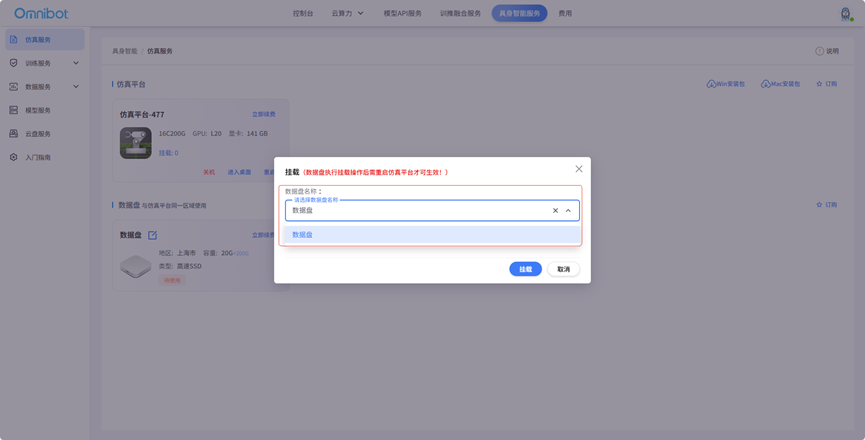Click the 训练服务 shield icon in sidebar

(14, 63)
